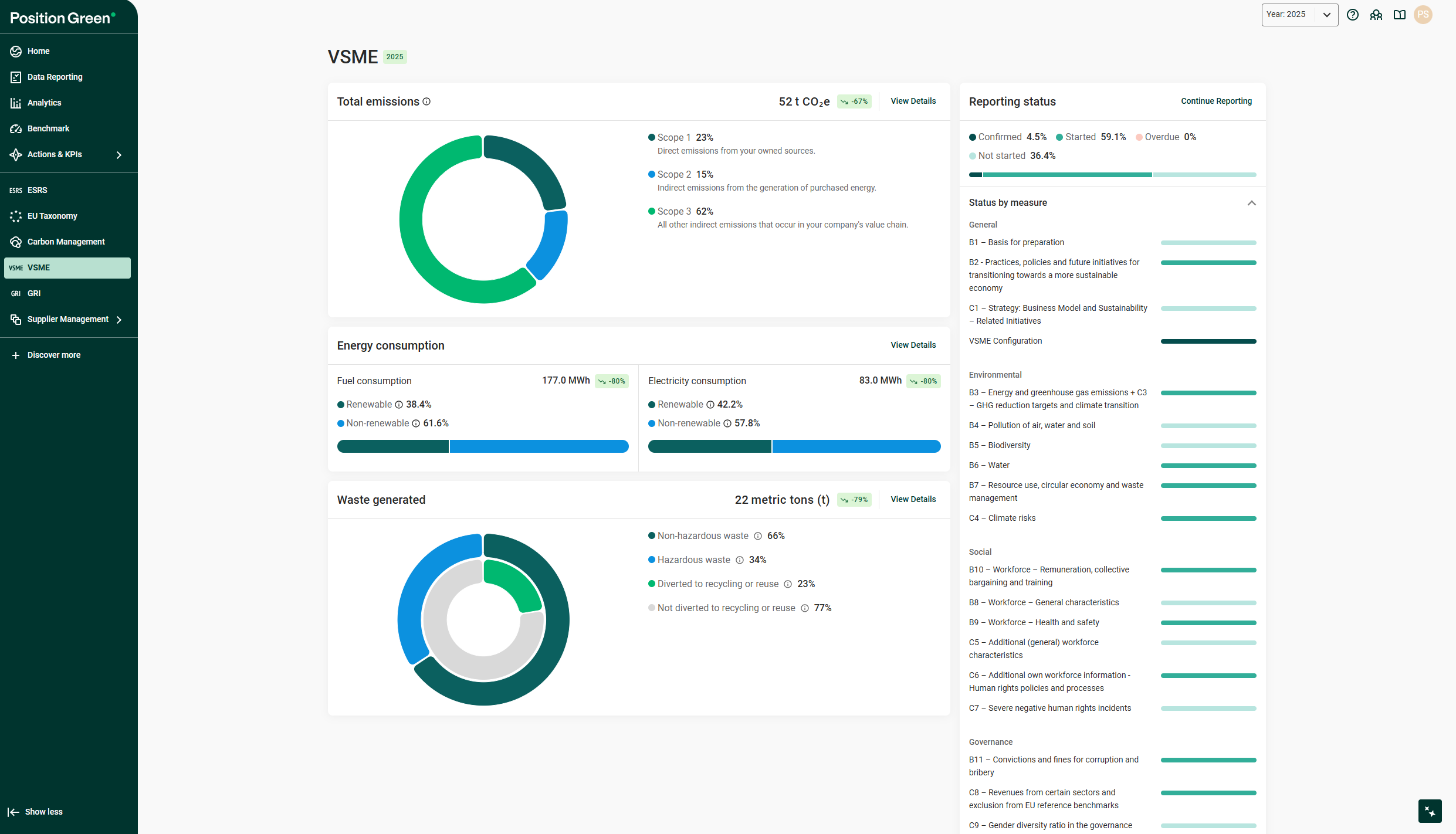Click fuel Renewable info icon
1456x834 pixels.
pos(399,405)
